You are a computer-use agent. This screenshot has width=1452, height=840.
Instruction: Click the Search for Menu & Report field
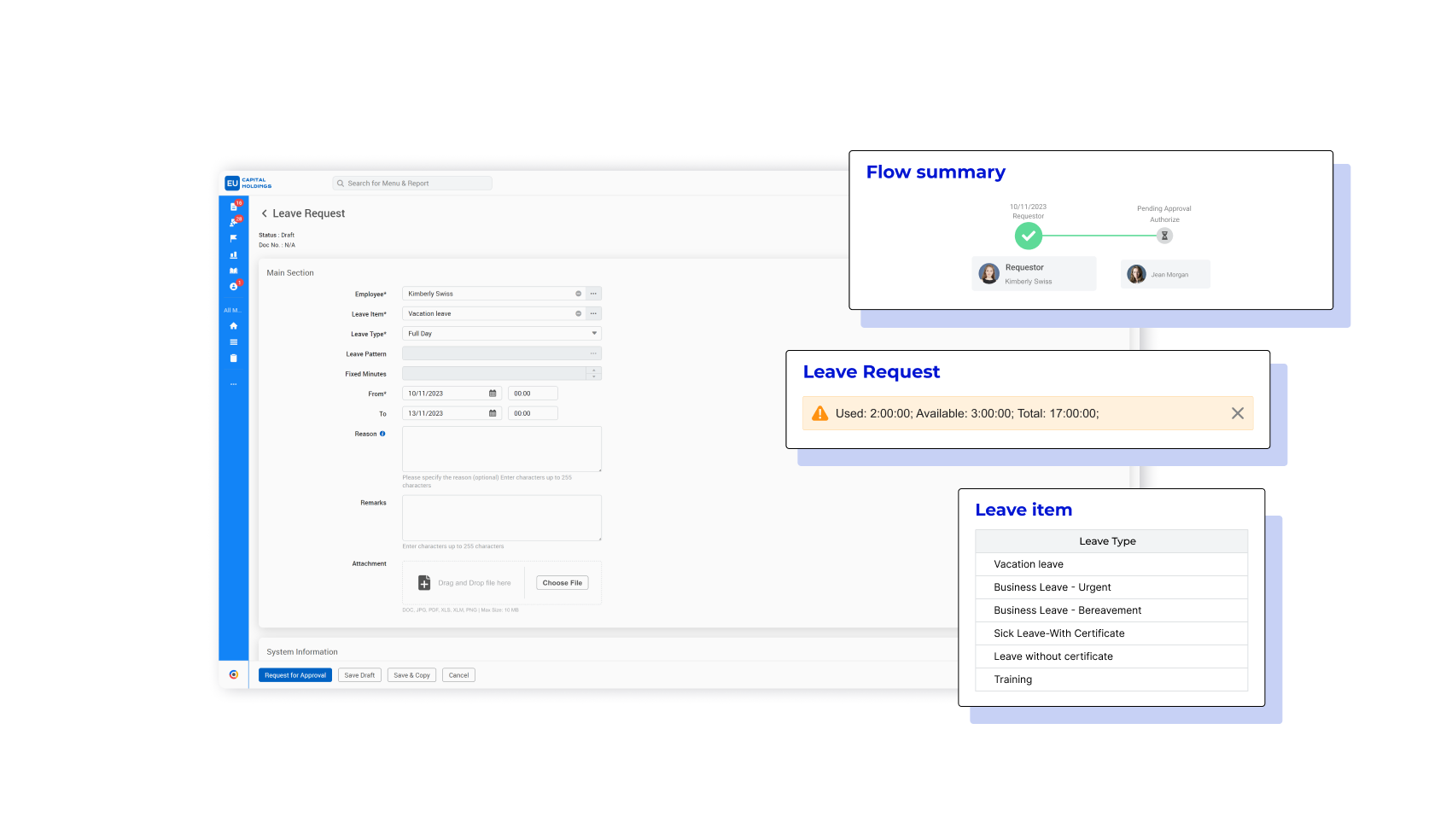pos(412,184)
